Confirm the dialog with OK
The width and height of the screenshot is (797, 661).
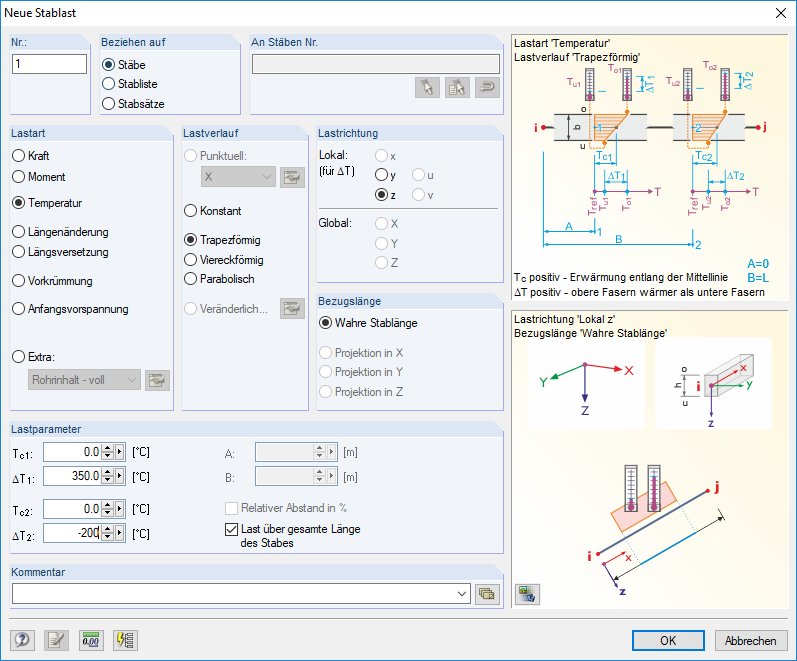tap(668, 640)
